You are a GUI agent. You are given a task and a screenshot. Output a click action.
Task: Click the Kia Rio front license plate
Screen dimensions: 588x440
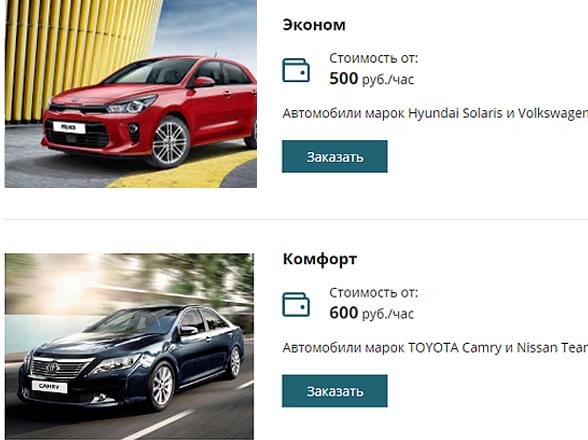[x=69, y=127]
